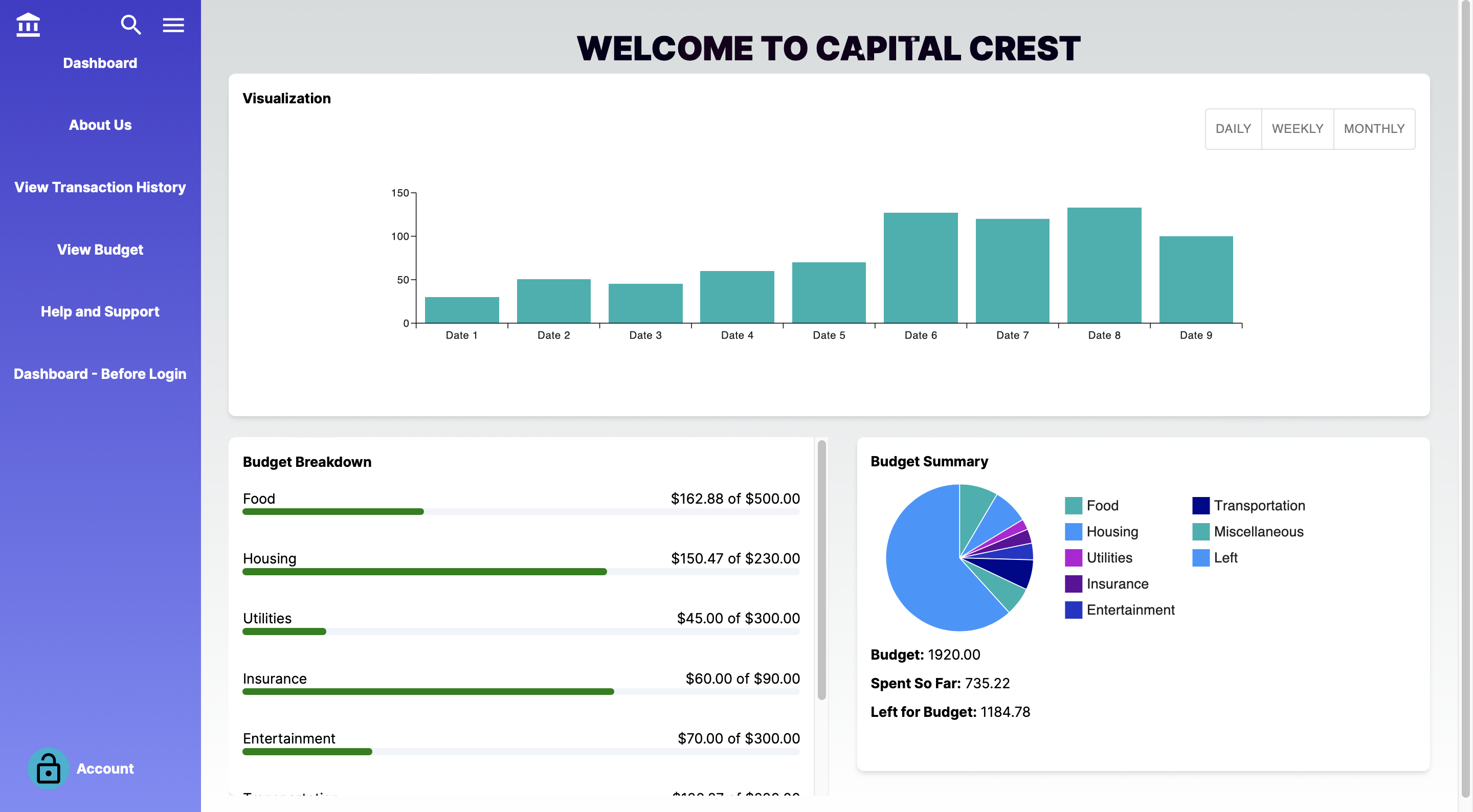Click the Welcome to Capital Crest title
The image size is (1473, 812).
[x=829, y=48]
